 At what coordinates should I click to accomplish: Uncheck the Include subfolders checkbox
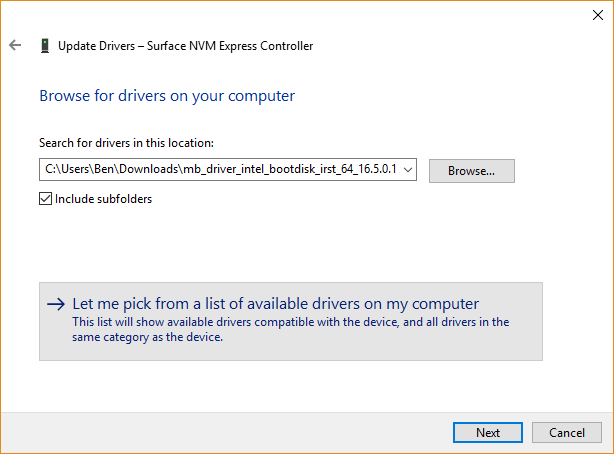(x=45, y=199)
